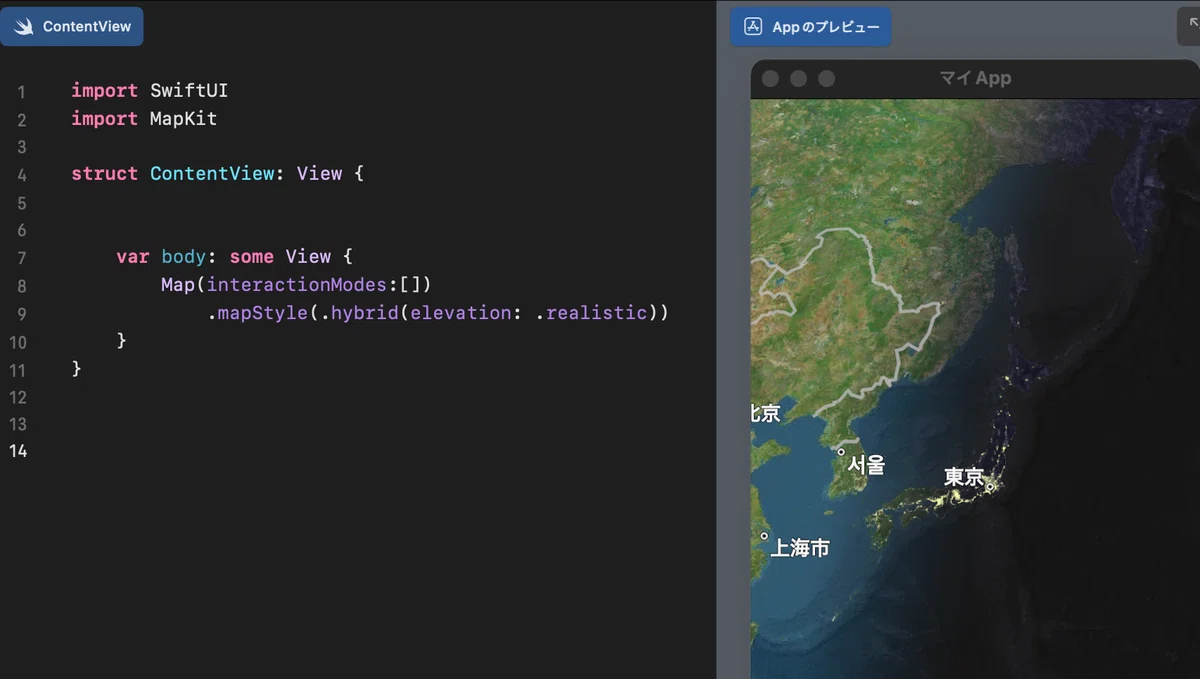Minimize the マイ App preview window
Image resolution: width=1200 pixels, height=679 pixels.
point(798,79)
